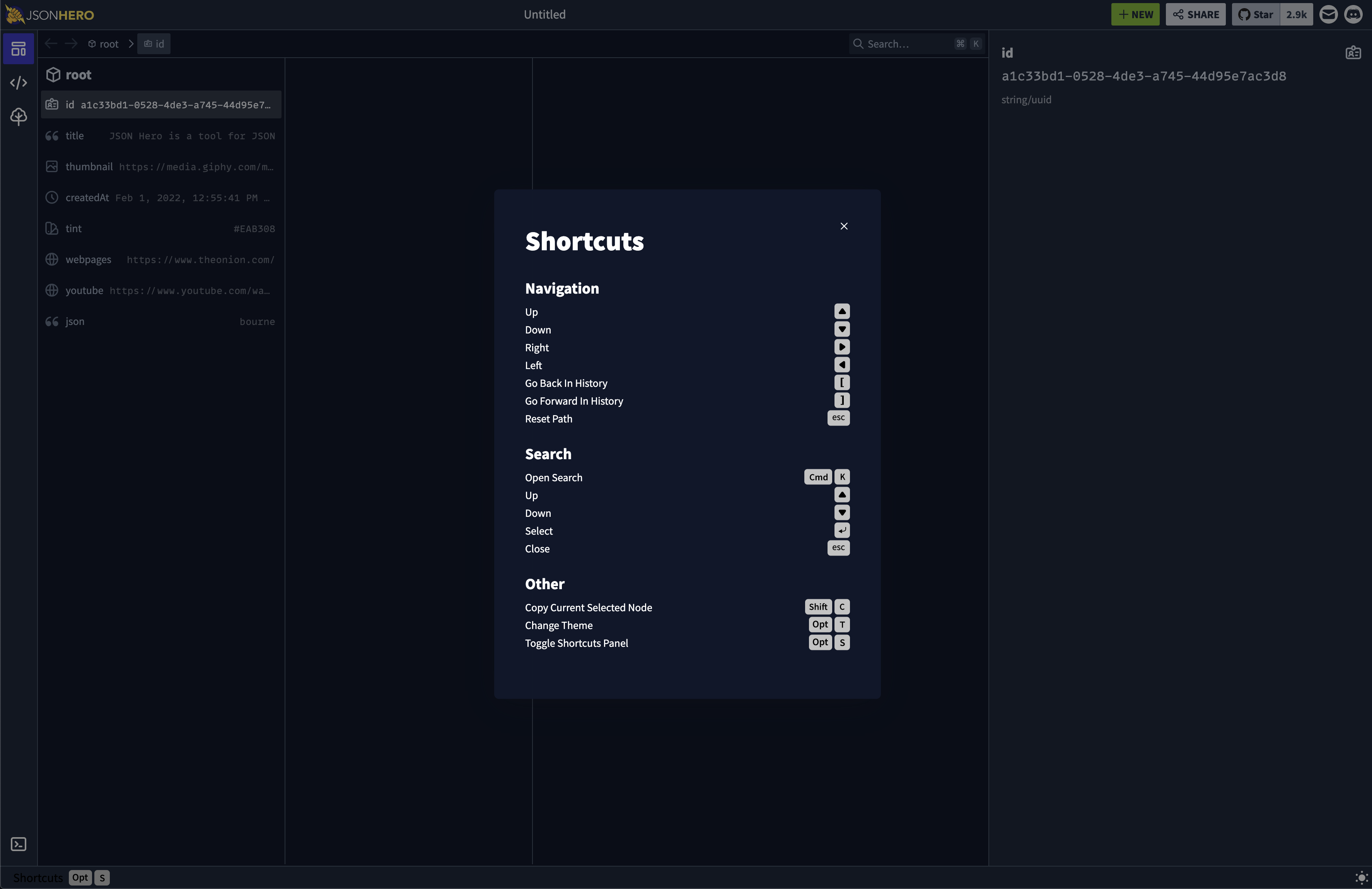Click the NEW document button

click(x=1135, y=14)
